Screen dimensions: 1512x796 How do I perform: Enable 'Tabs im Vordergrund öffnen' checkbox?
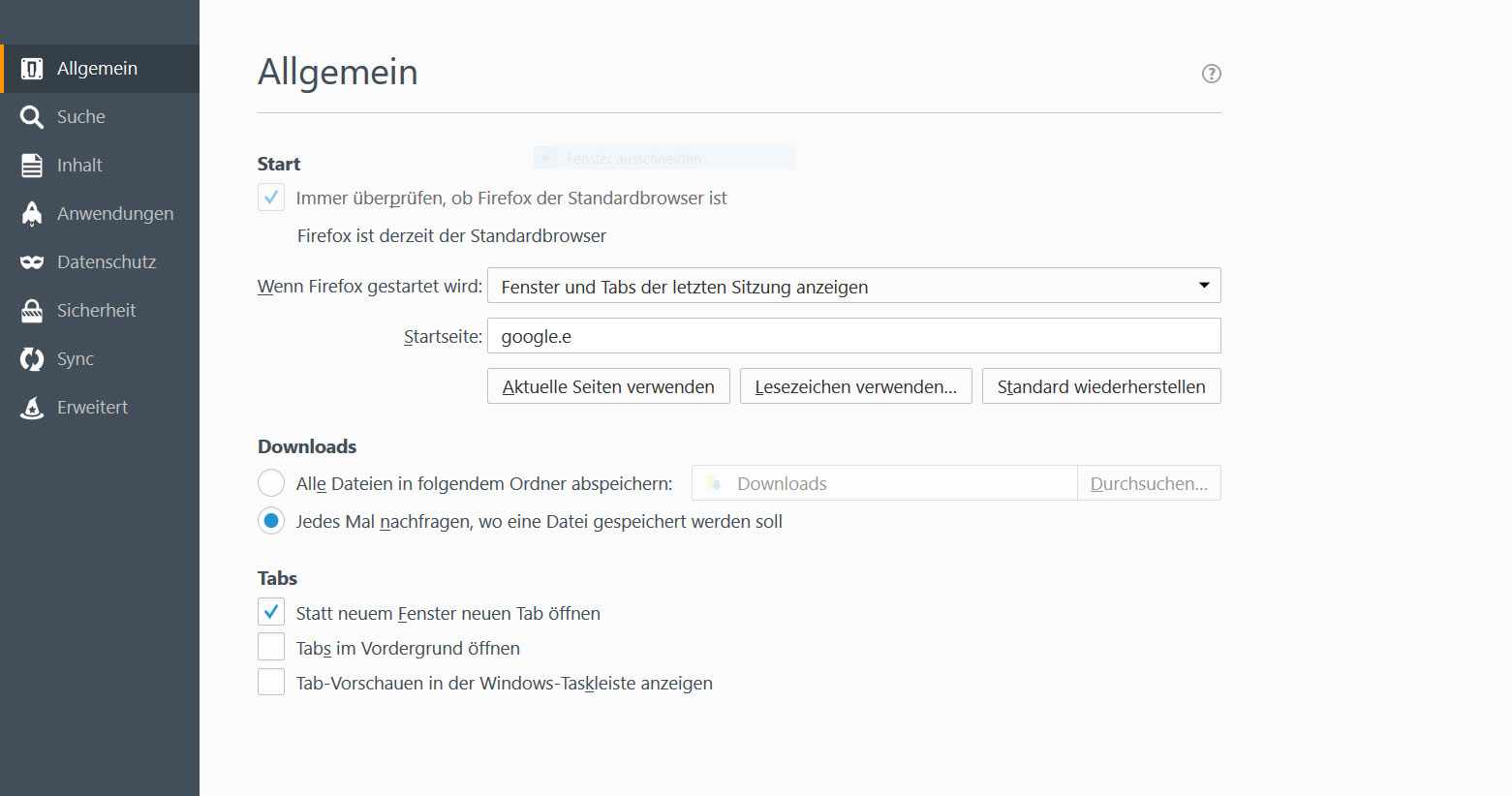[x=271, y=647]
